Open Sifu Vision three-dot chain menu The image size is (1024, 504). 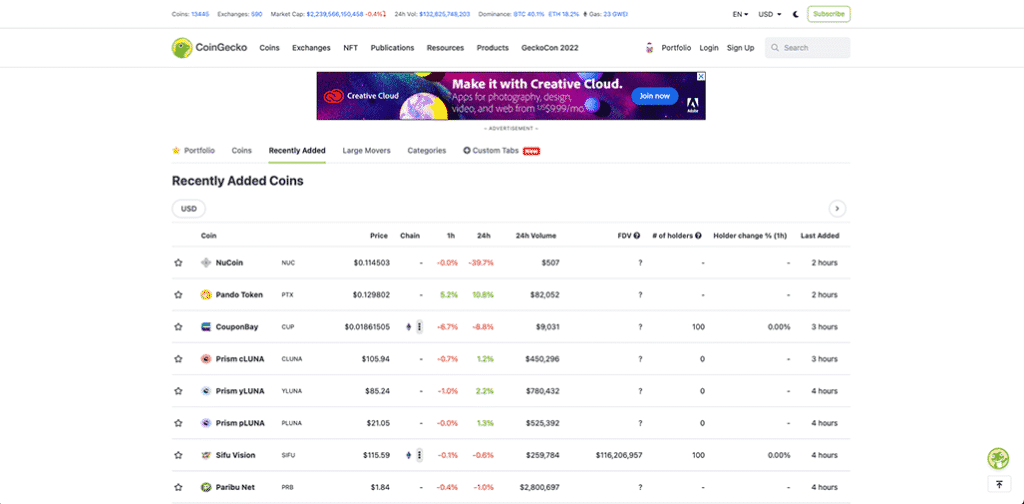click(x=419, y=455)
